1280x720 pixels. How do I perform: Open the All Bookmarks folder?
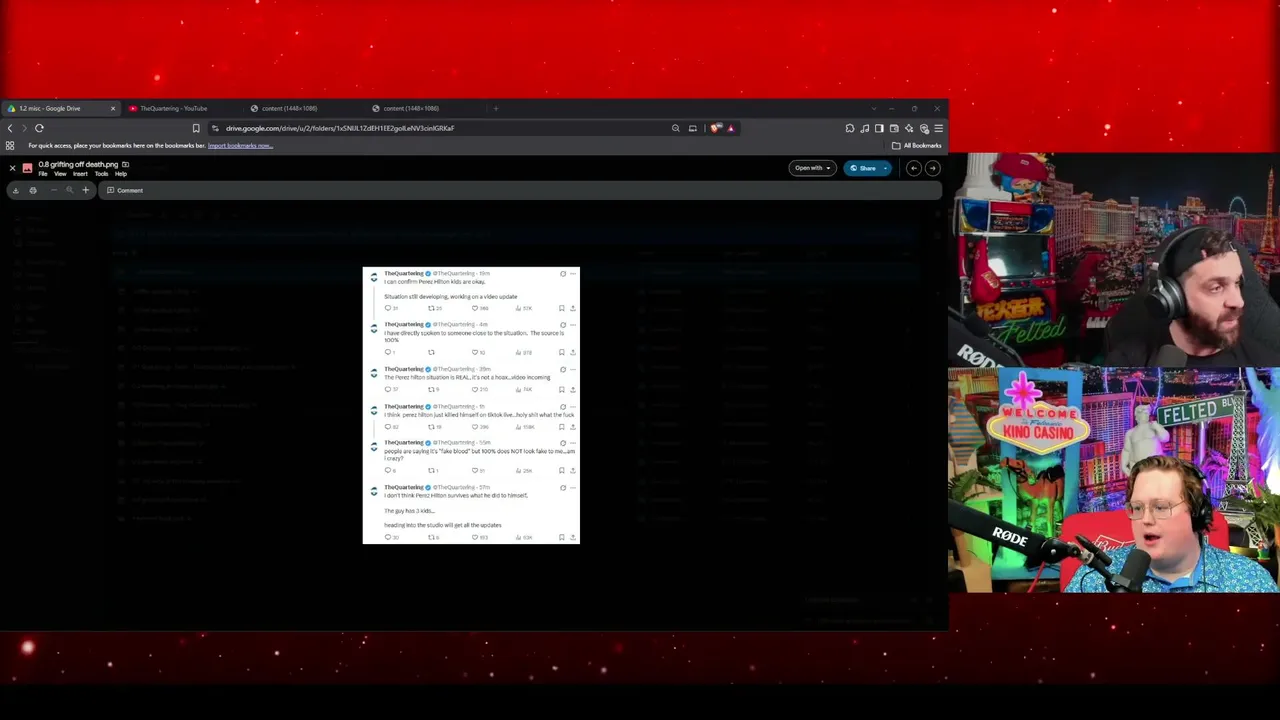(917, 146)
